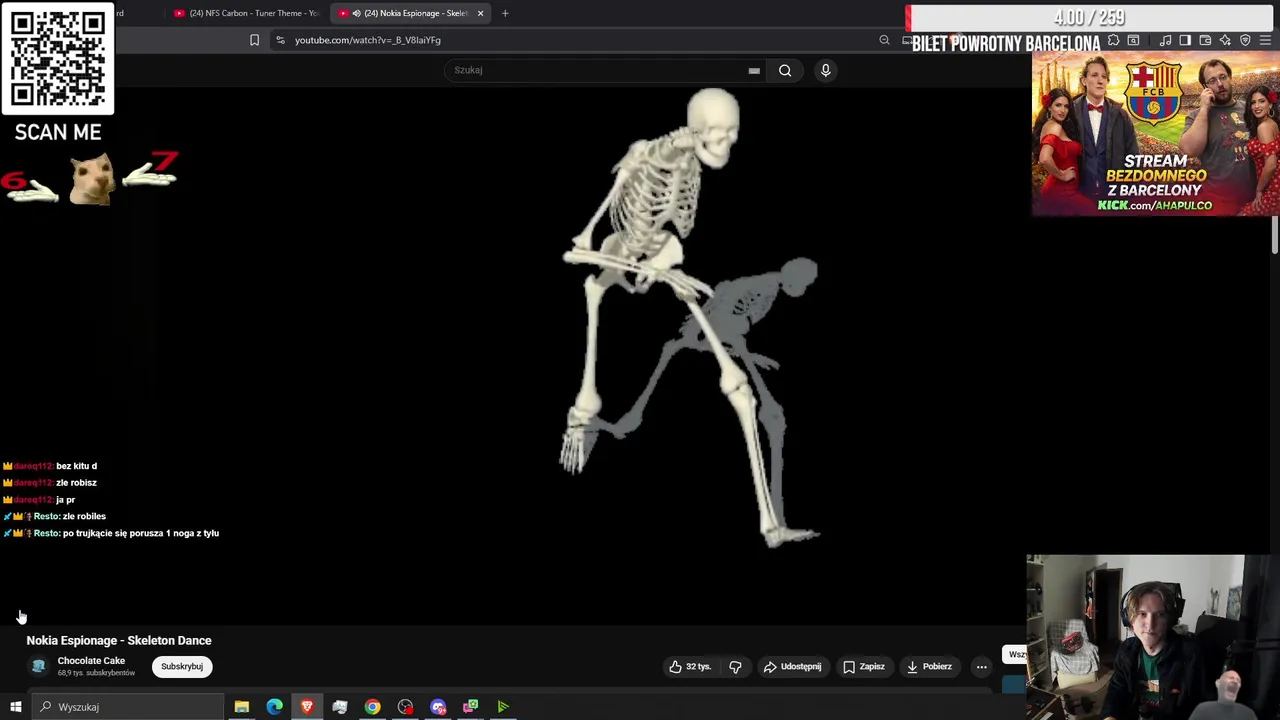Screen dimensions: 1280x720
Task: Open site settings icon left of the URL
Action: coord(280,40)
